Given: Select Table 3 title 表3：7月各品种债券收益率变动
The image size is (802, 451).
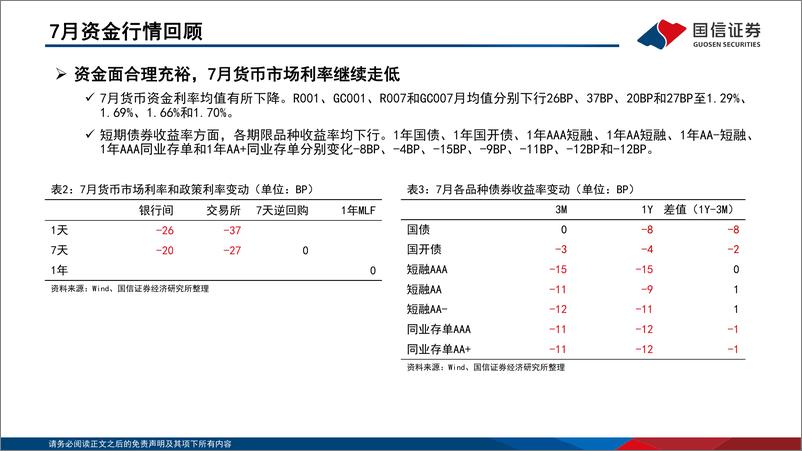Looking at the screenshot, I should (520, 189).
